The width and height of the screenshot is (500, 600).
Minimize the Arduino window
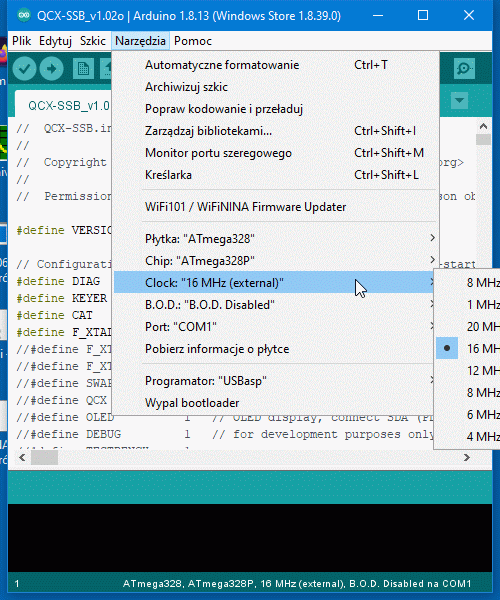(x=378, y=15)
